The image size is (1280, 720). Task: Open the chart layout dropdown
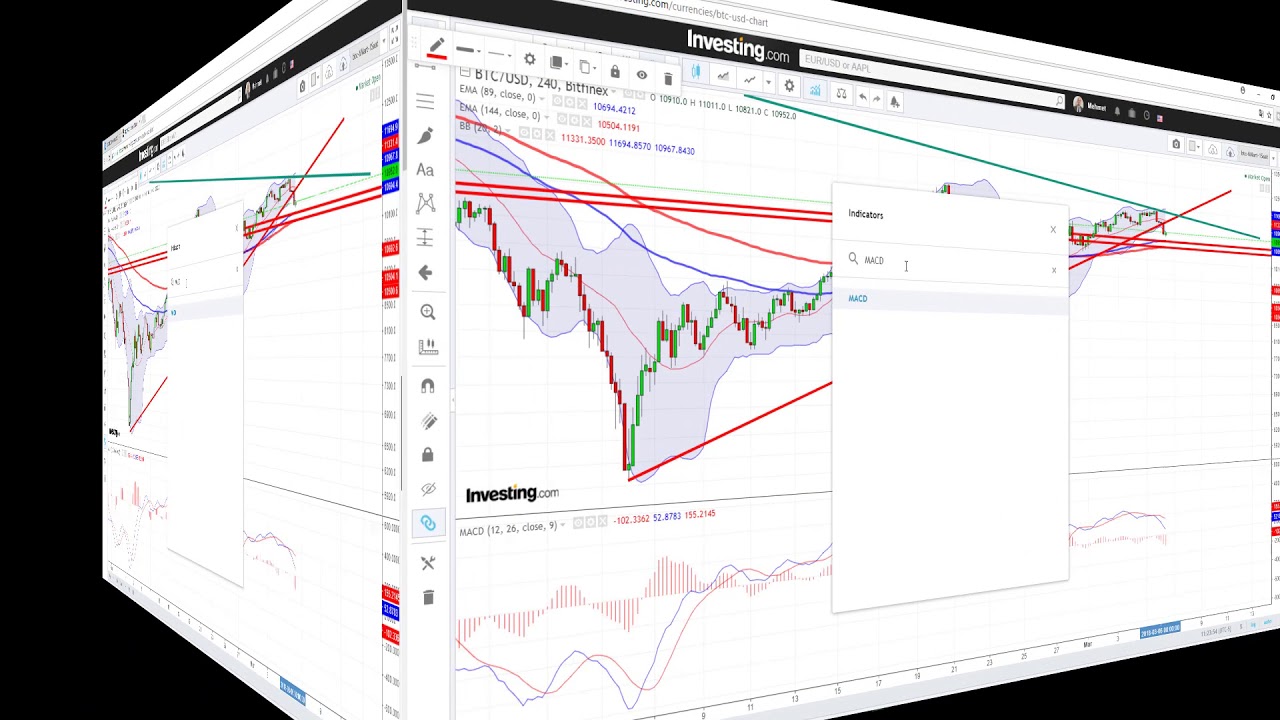click(x=1193, y=147)
